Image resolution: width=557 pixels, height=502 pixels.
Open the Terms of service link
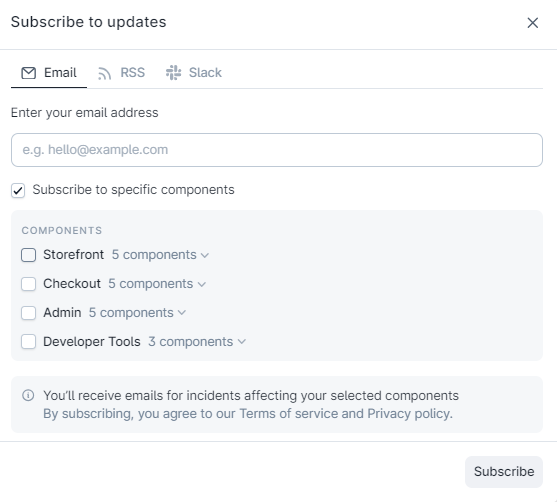tap(288, 414)
